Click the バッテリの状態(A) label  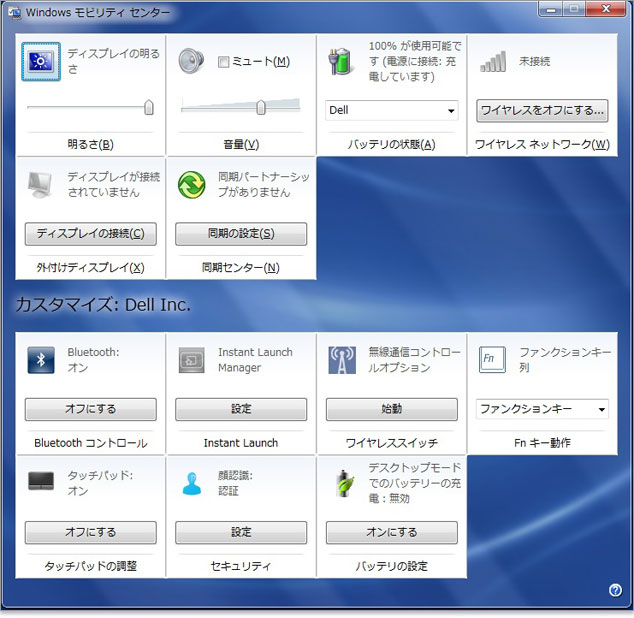[391, 144]
